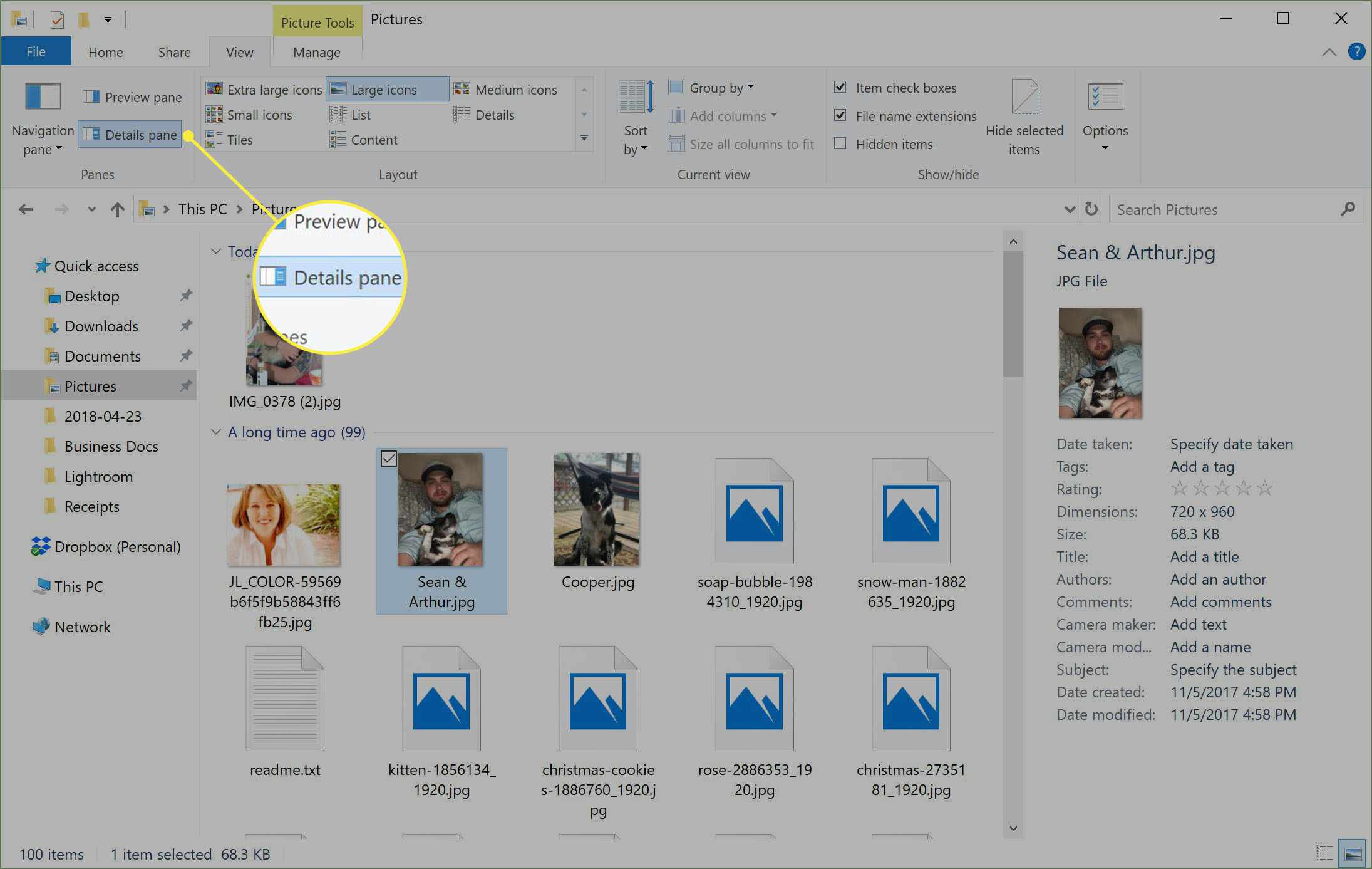The height and width of the screenshot is (869, 1372).
Task: Open Quick access in navigation tree
Action: tap(96, 266)
